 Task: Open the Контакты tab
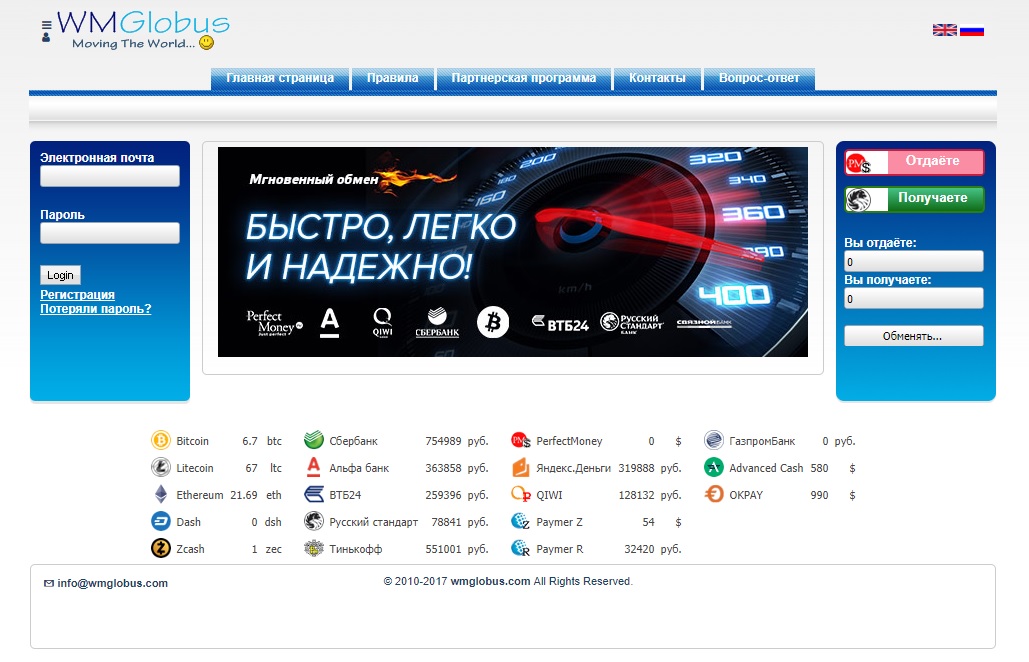coord(657,78)
